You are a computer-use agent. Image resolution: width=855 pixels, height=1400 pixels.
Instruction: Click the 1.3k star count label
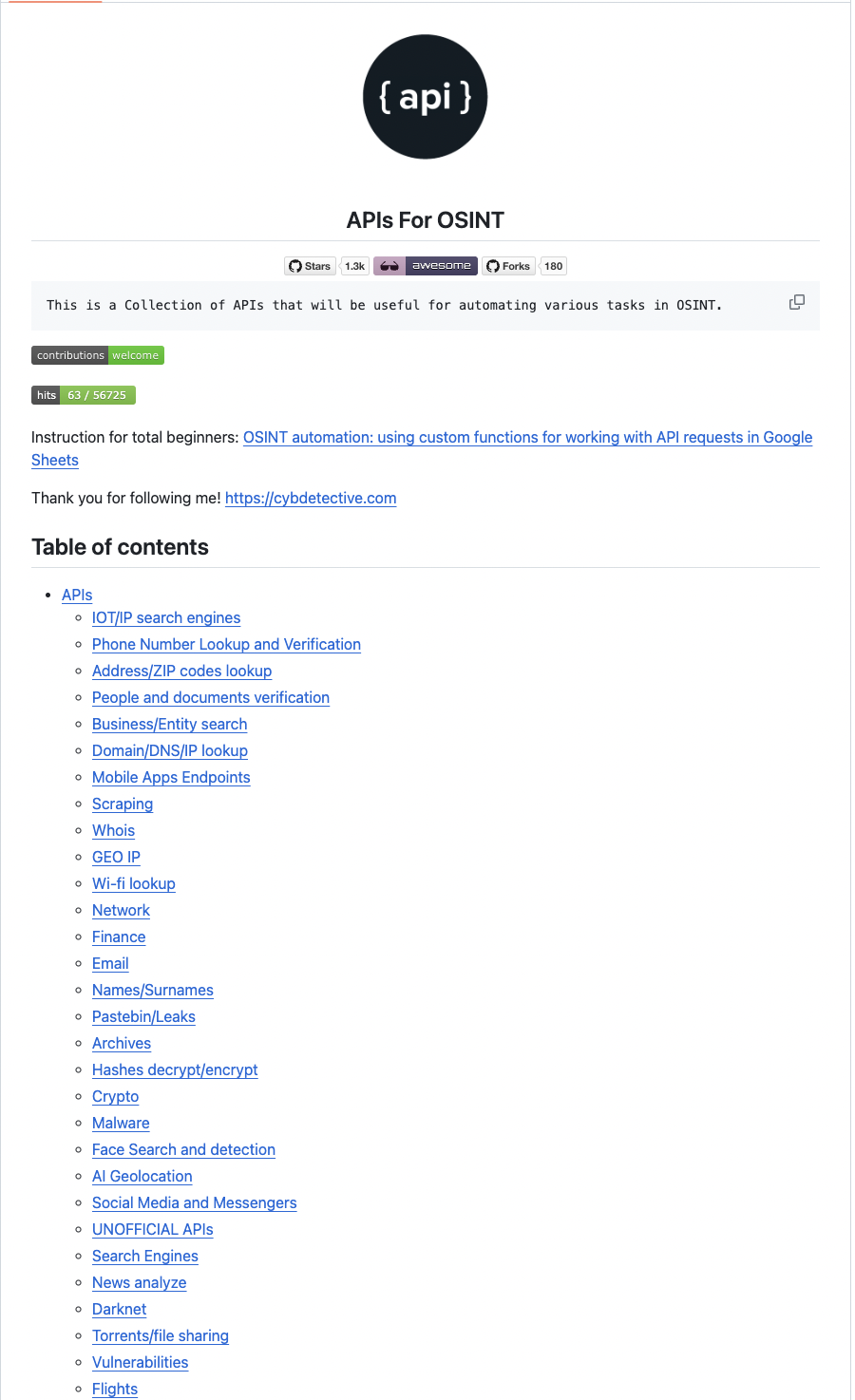tap(353, 266)
